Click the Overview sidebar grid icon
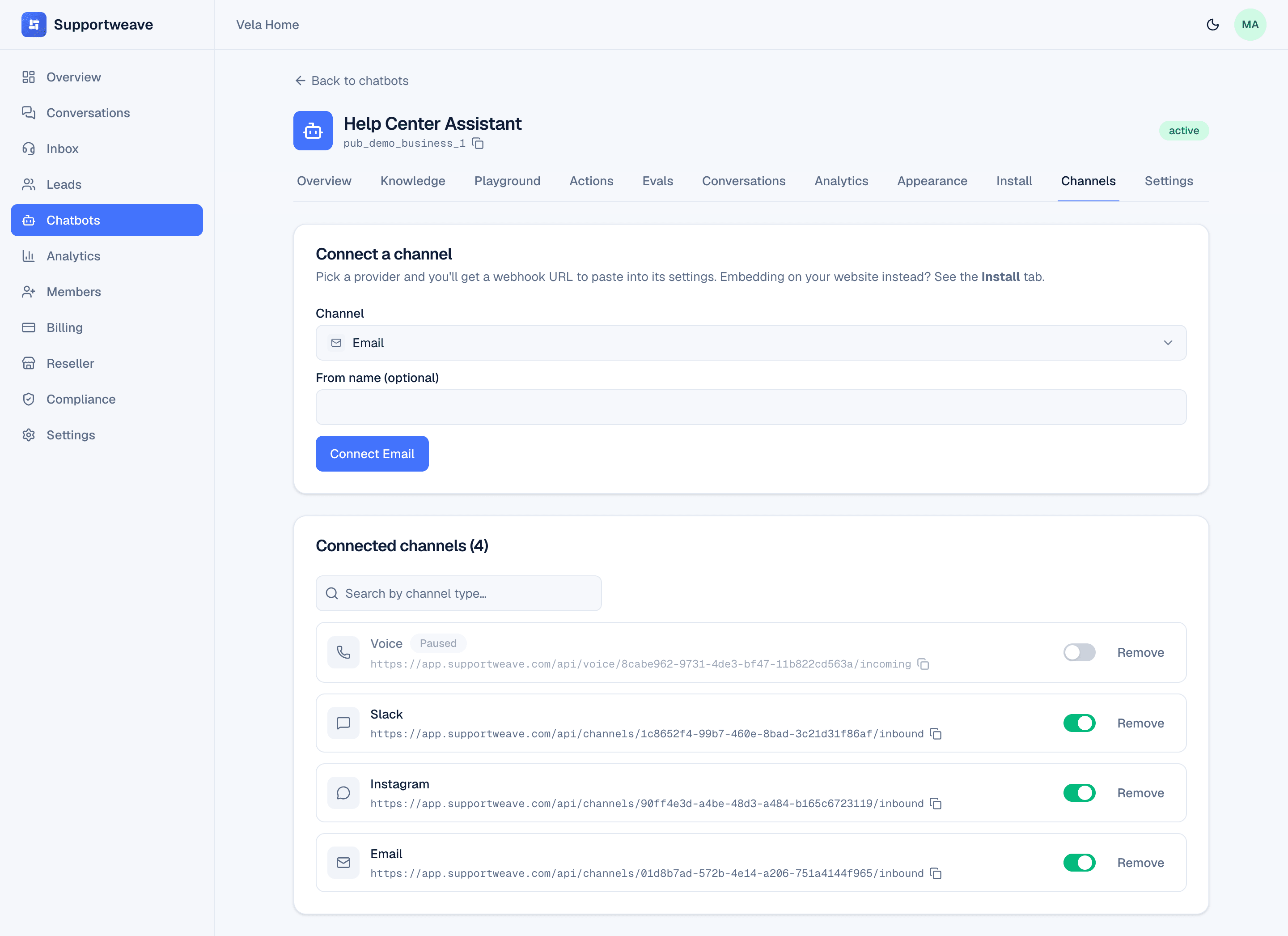 point(28,77)
